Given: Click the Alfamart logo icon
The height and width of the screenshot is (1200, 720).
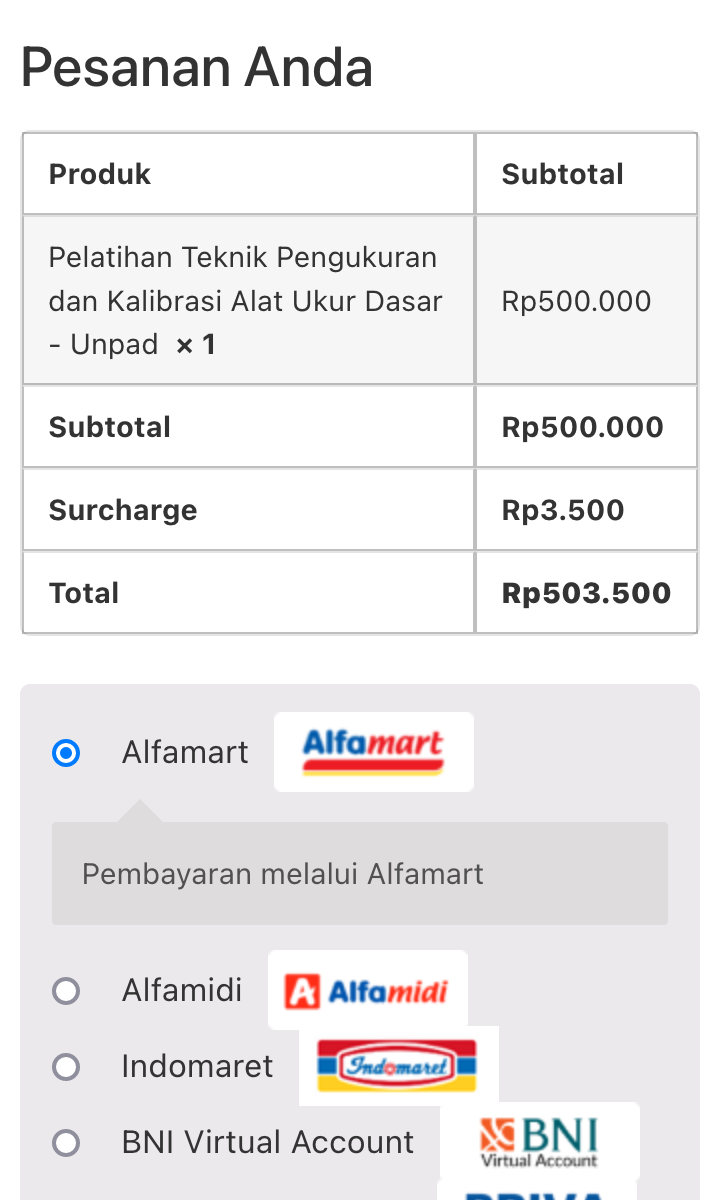Looking at the screenshot, I should pos(373,752).
